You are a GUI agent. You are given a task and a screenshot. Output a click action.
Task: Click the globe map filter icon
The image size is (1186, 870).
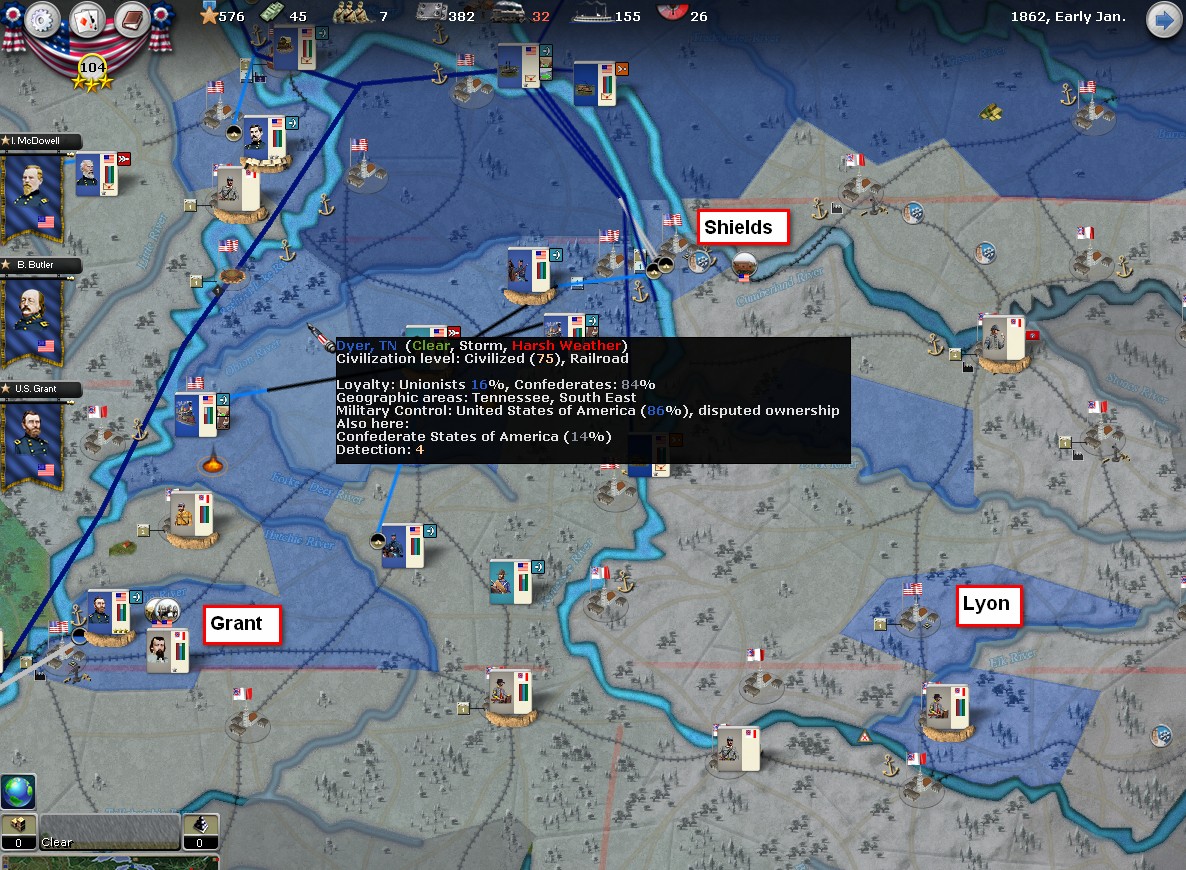[18, 791]
